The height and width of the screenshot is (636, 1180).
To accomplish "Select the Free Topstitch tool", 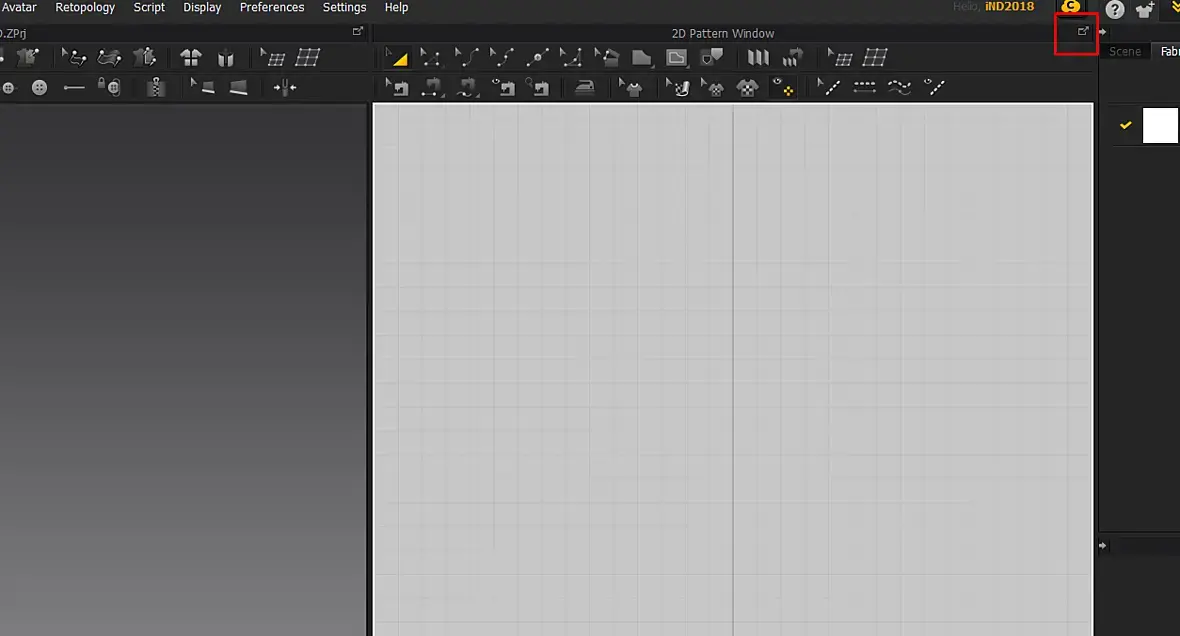I will pyautogui.click(x=899, y=87).
